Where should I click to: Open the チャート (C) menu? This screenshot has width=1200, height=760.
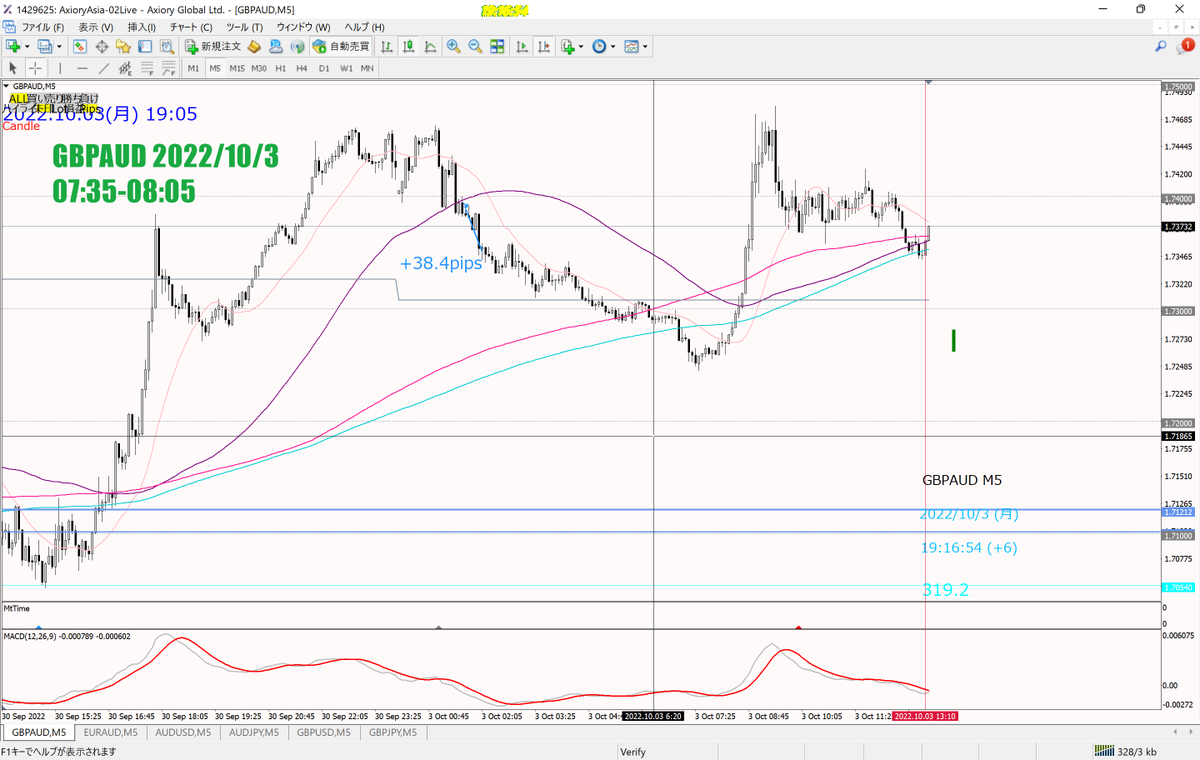[191, 27]
